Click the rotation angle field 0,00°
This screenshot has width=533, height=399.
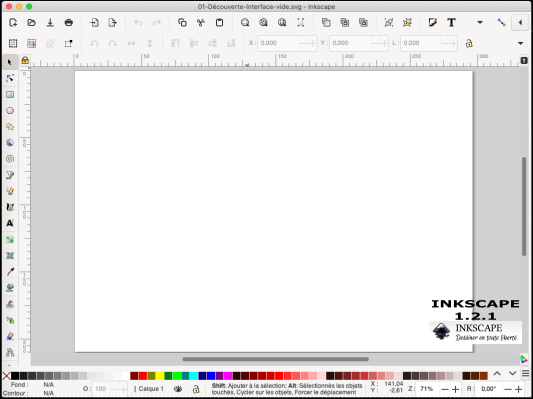(x=489, y=389)
